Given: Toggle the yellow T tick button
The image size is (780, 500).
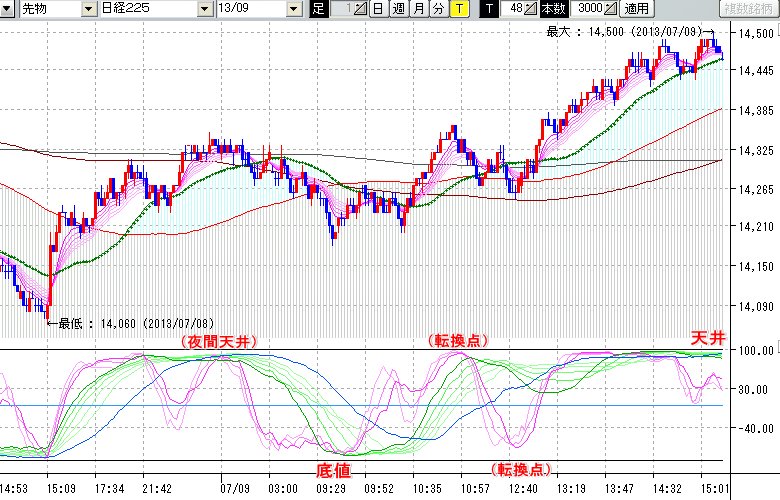Looking at the screenshot, I should [x=458, y=9].
